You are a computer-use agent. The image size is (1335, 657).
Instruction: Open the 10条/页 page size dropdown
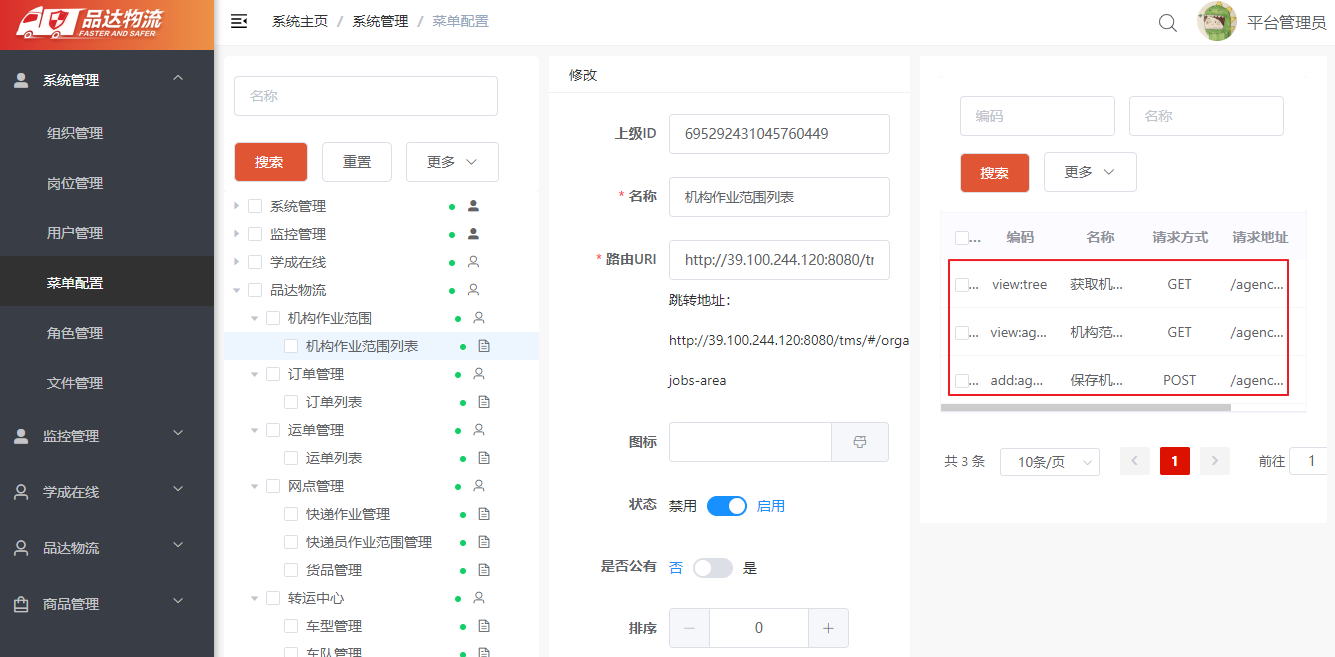coord(1050,462)
